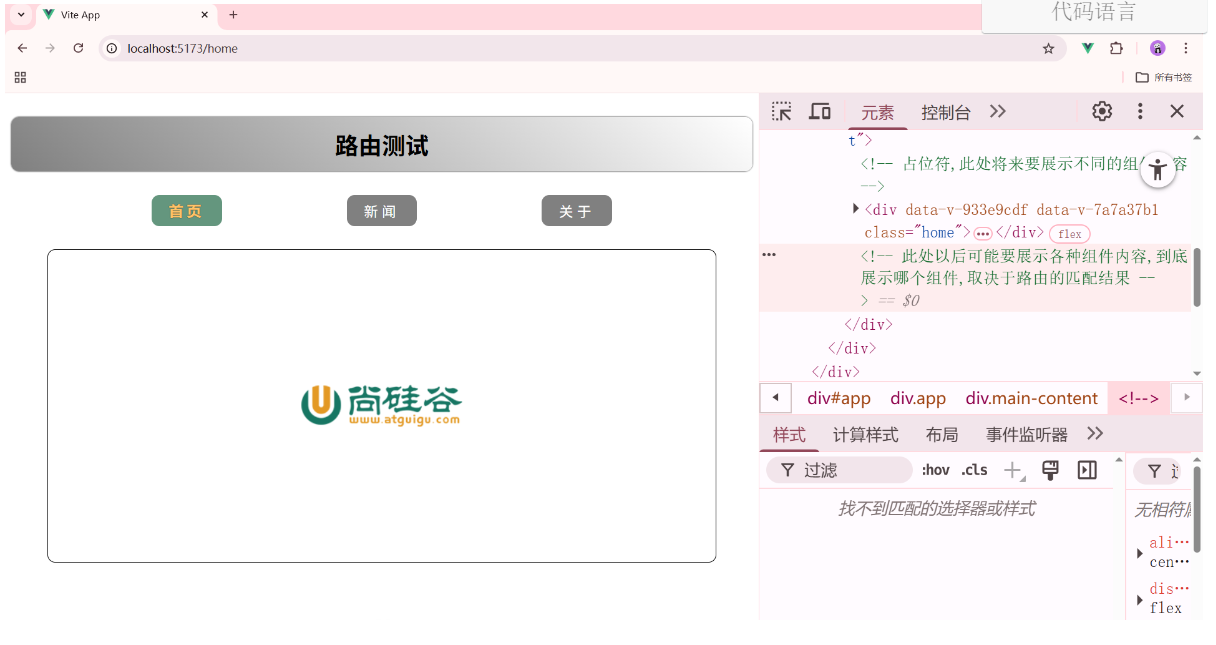Image resolution: width=1216 pixels, height=645 pixels.
Task: Expand the display computed property
Action: [1140, 599]
